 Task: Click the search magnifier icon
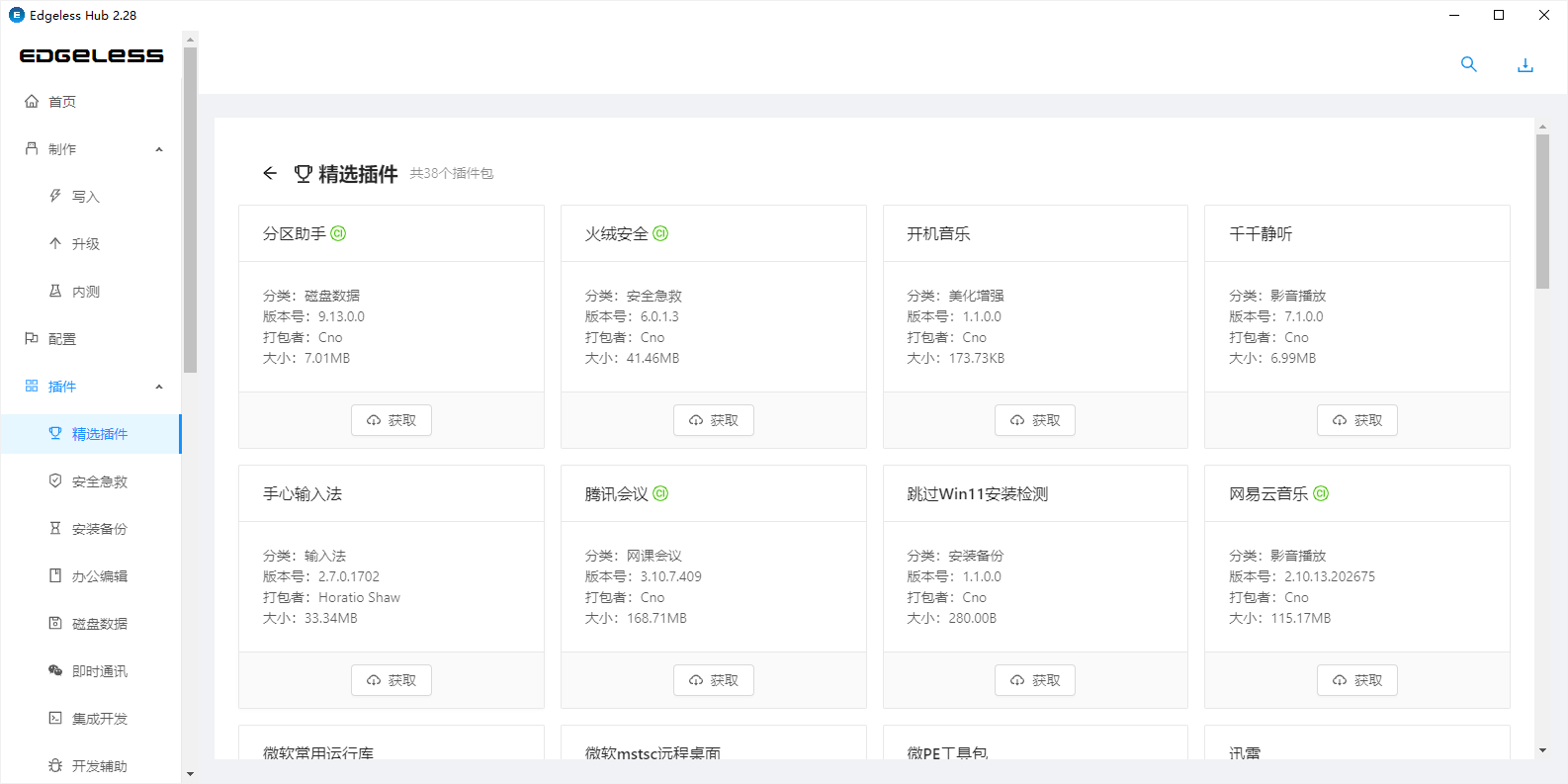1469,64
